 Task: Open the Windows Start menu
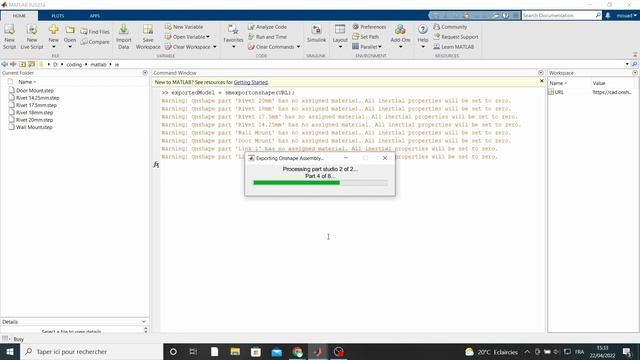pos(10,351)
